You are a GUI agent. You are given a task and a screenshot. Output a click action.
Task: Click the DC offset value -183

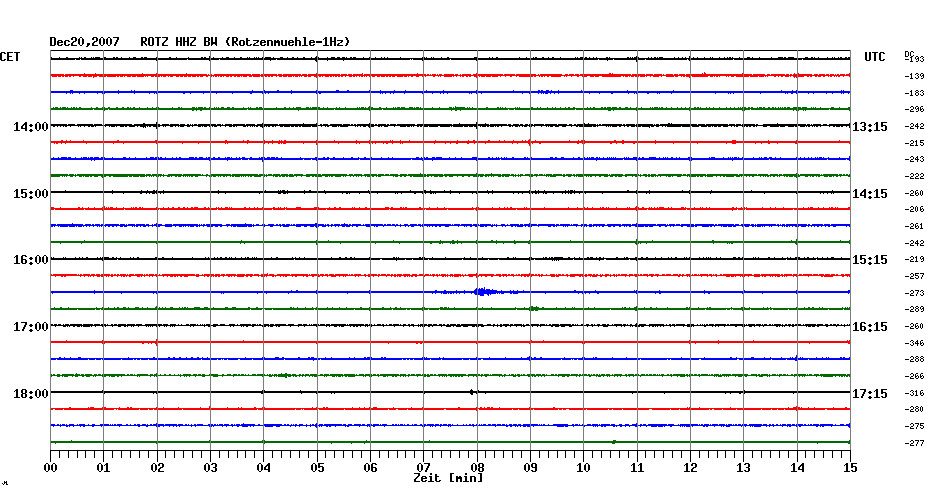914,93
